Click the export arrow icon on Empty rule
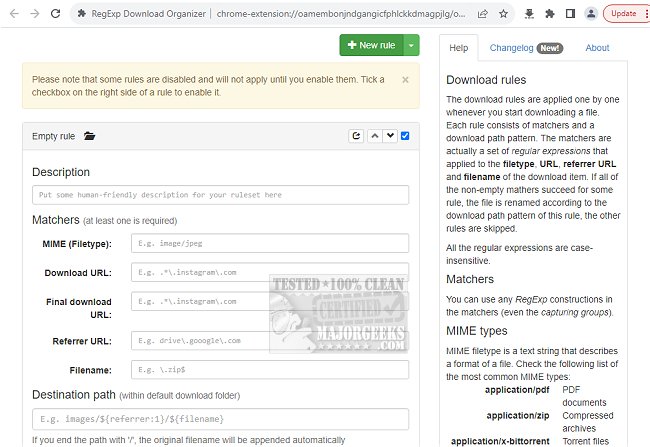The image size is (650, 447). [x=356, y=136]
